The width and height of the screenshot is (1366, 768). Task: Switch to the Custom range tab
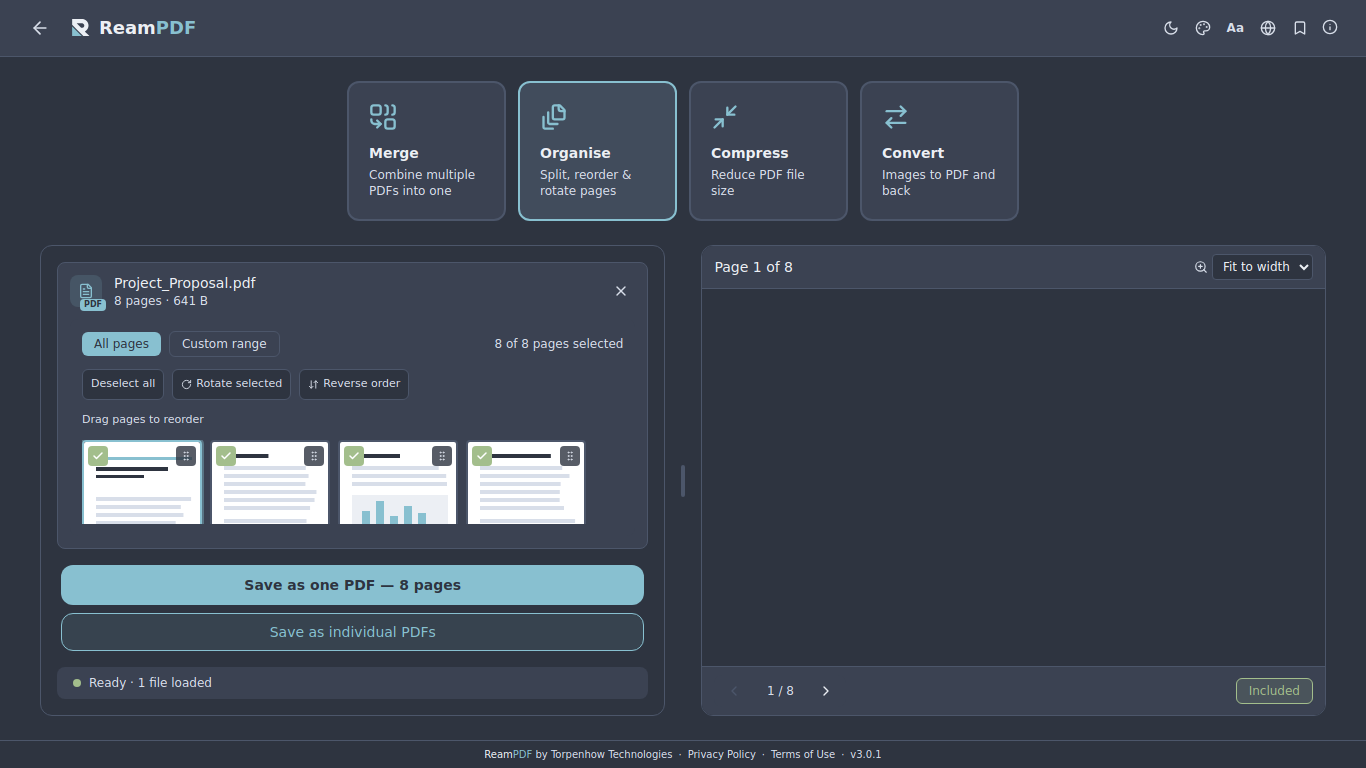224,344
